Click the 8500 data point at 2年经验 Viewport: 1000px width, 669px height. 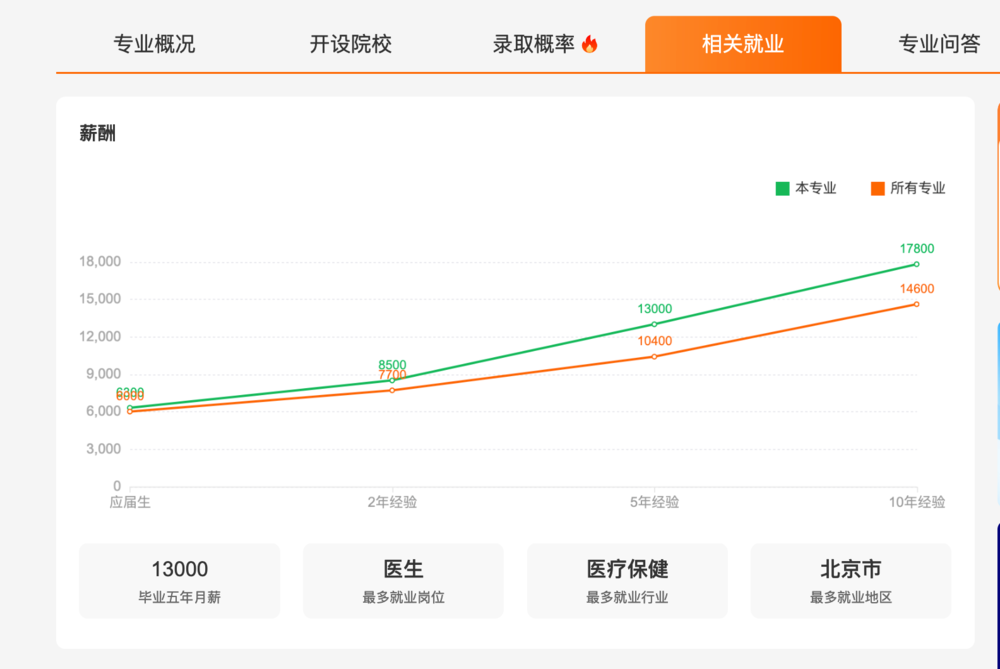point(392,380)
